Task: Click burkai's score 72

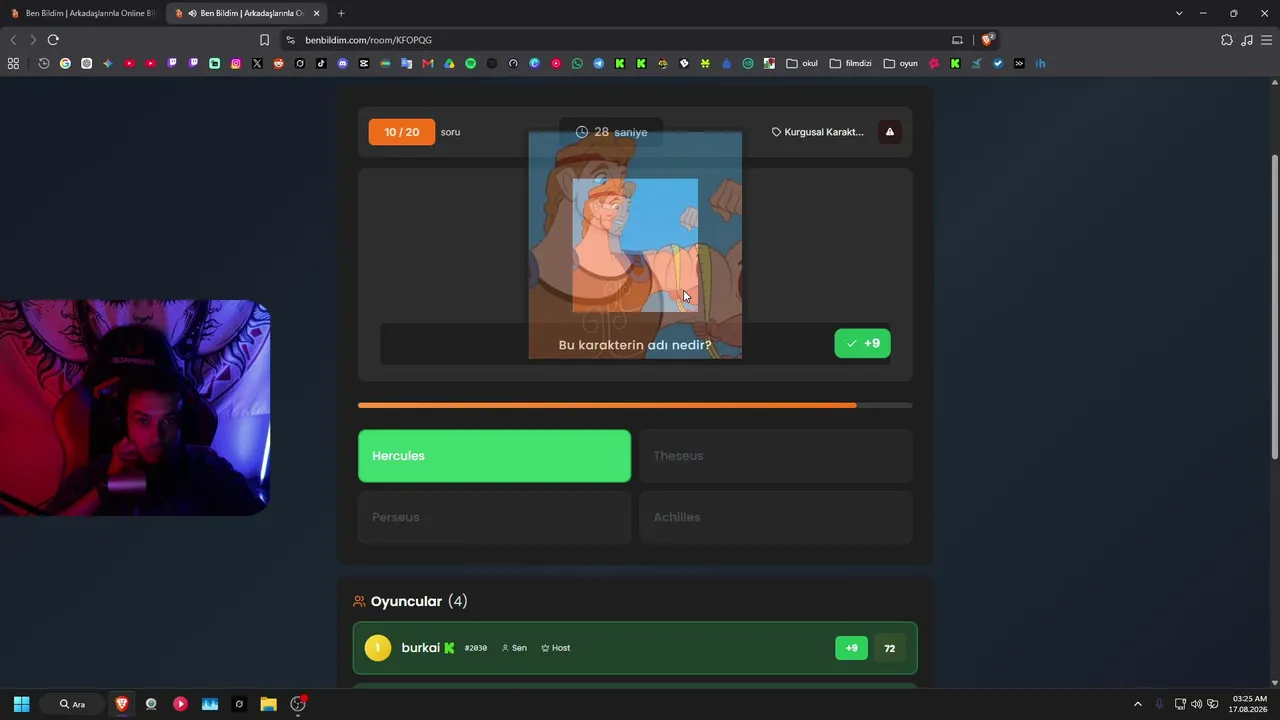Action: click(890, 648)
